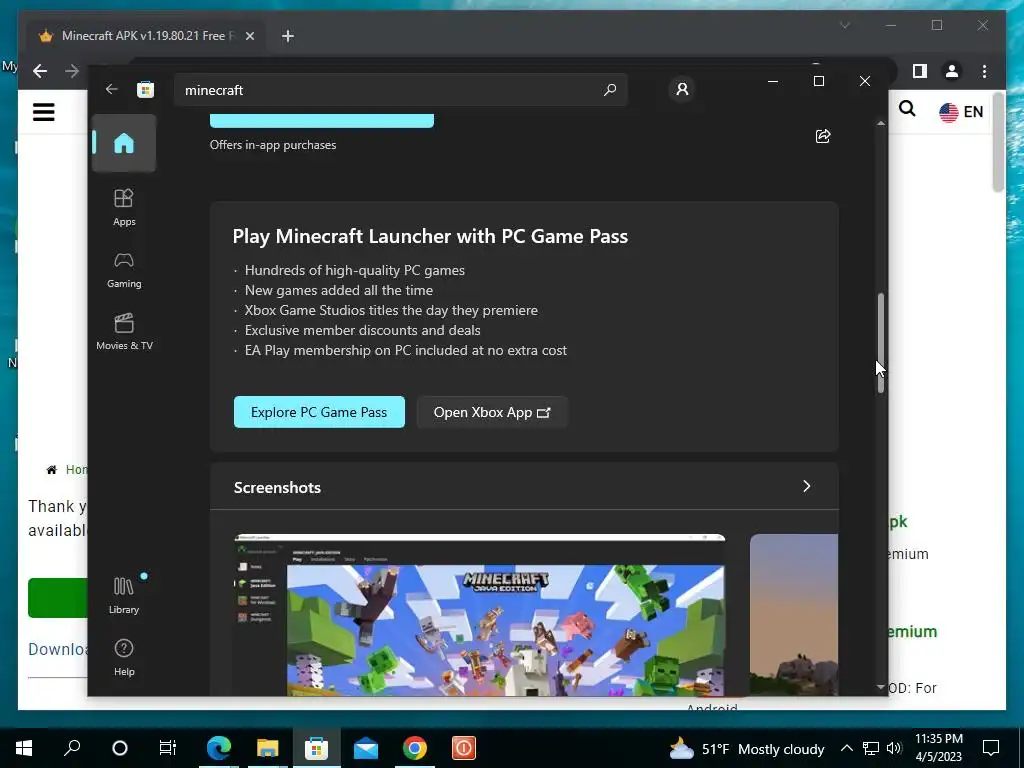This screenshot has height=768, width=1024.
Task: Open the EN language selector on website
Action: [x=961, y=112]
